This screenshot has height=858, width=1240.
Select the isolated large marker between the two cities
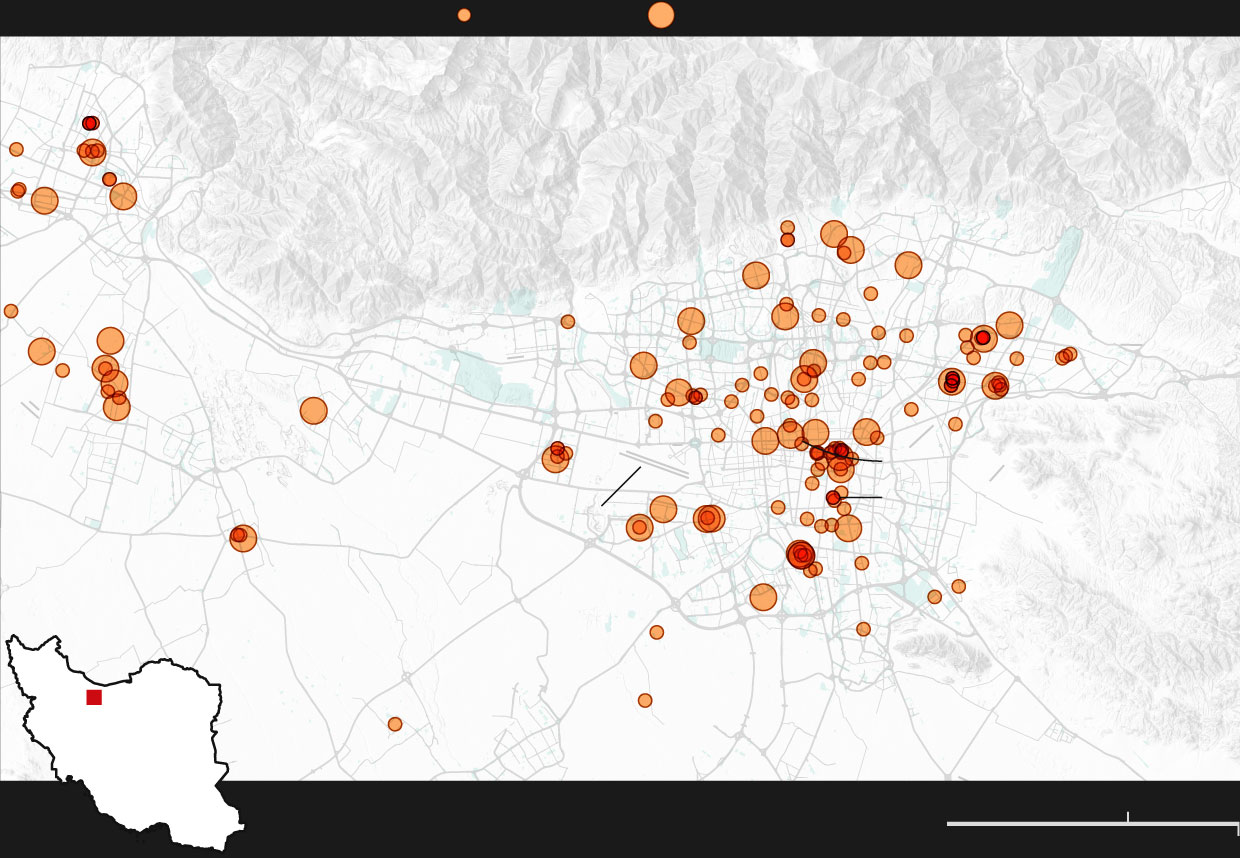tap(313, 411)
